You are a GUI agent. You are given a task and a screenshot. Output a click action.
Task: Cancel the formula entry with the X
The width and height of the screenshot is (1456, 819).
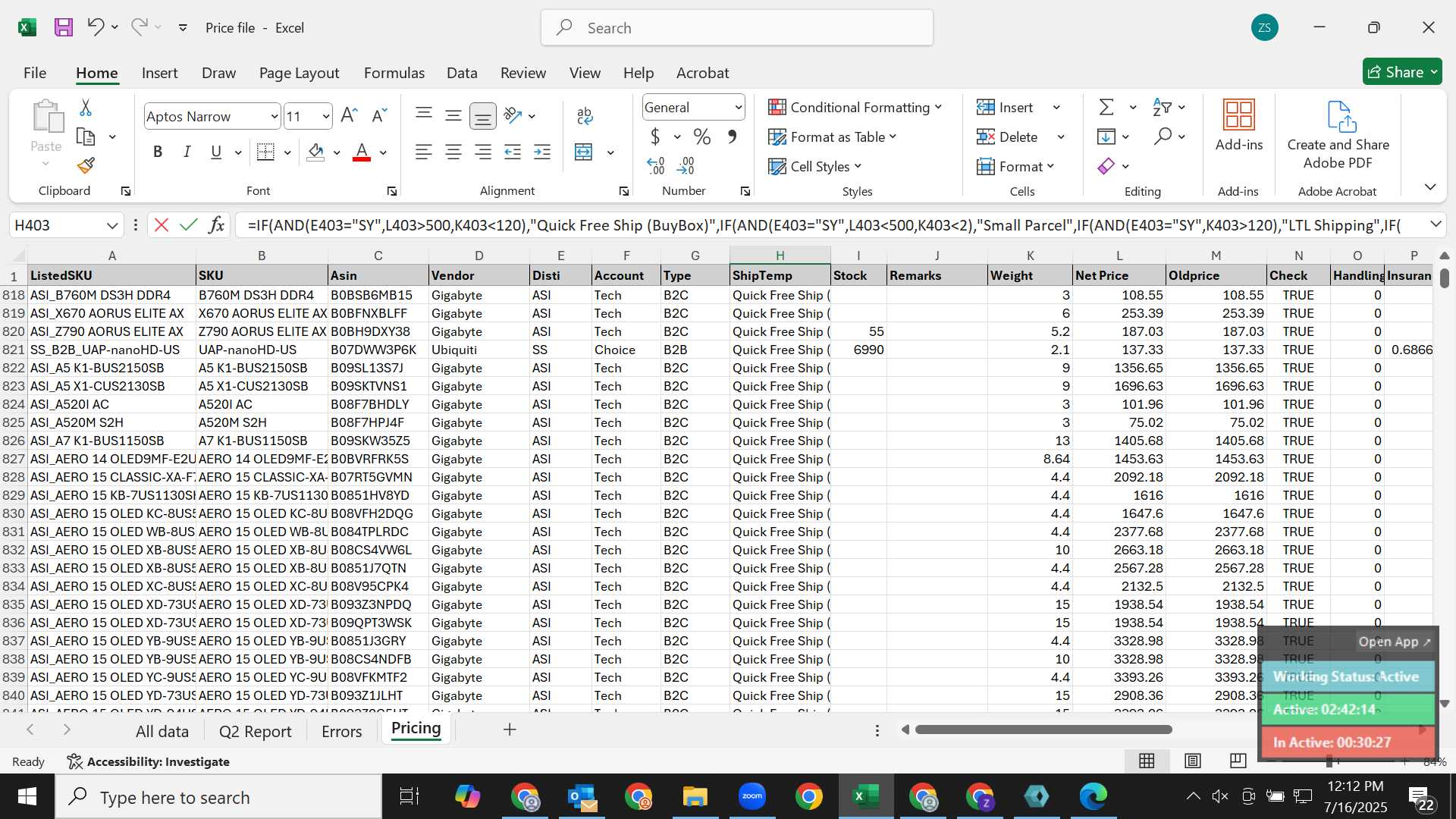coord(161,225)
